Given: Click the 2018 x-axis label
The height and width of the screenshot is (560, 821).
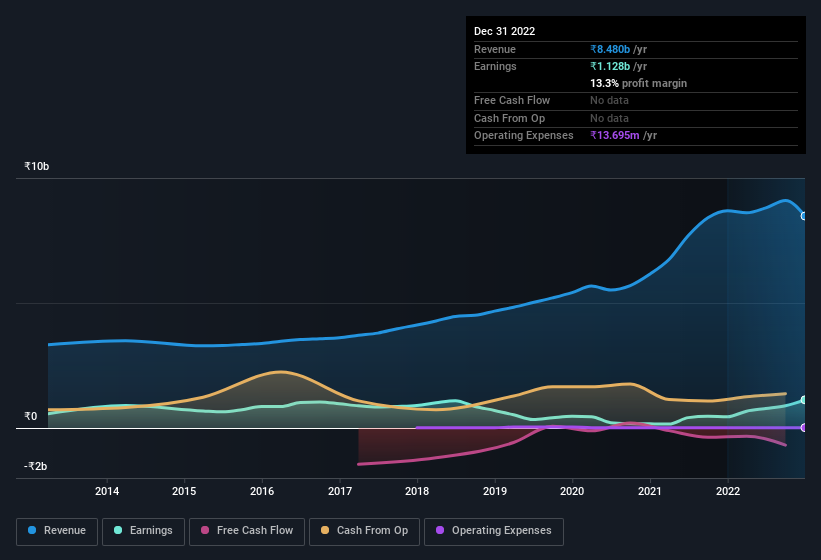Looking at the screenshot, I should click(x=417, y=491).
